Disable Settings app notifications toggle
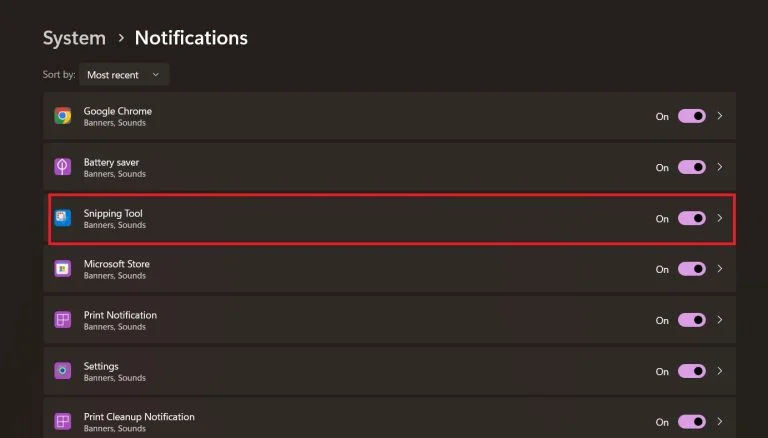The width and height of the screenshot is (768, 438). pos(692,371)
